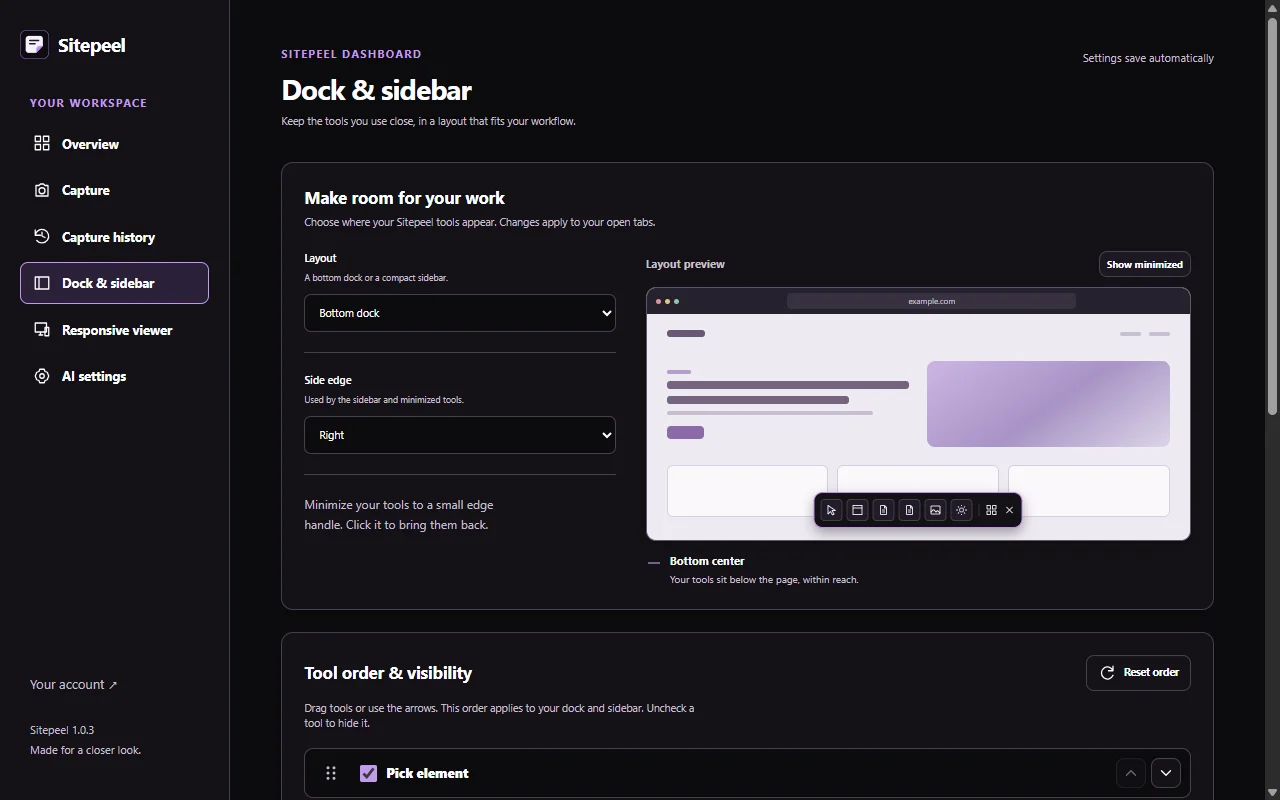This screenshot has height=800, width=1280.
Task: Open the Capture page
Action: [x=114, y=190]
